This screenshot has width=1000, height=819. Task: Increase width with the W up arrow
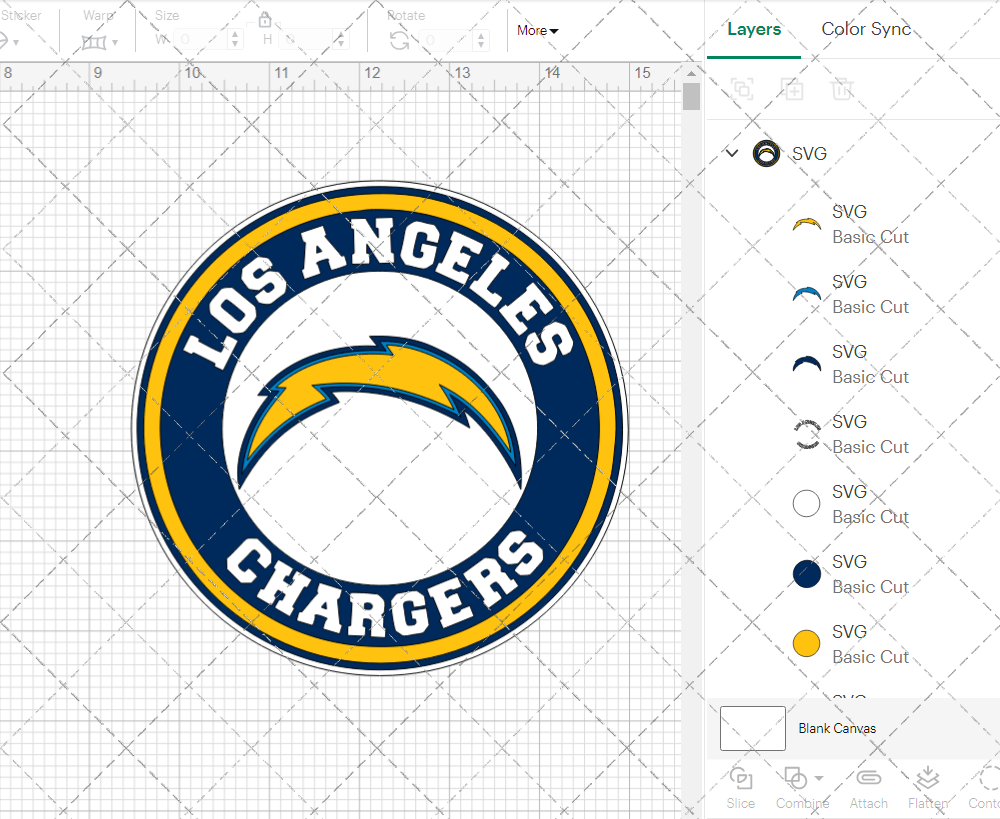point(235,34)
